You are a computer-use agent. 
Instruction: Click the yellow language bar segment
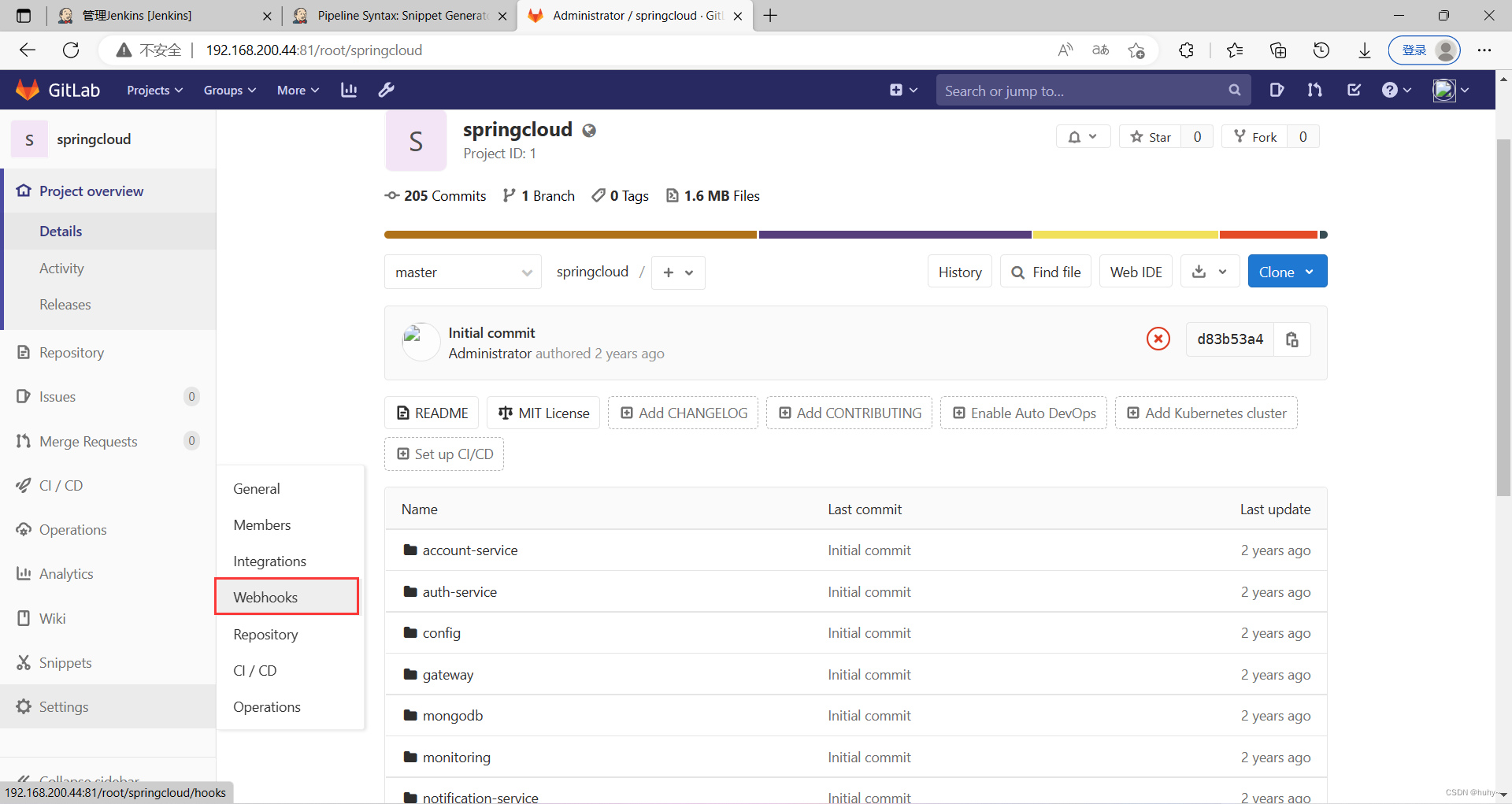[1125, 235]
